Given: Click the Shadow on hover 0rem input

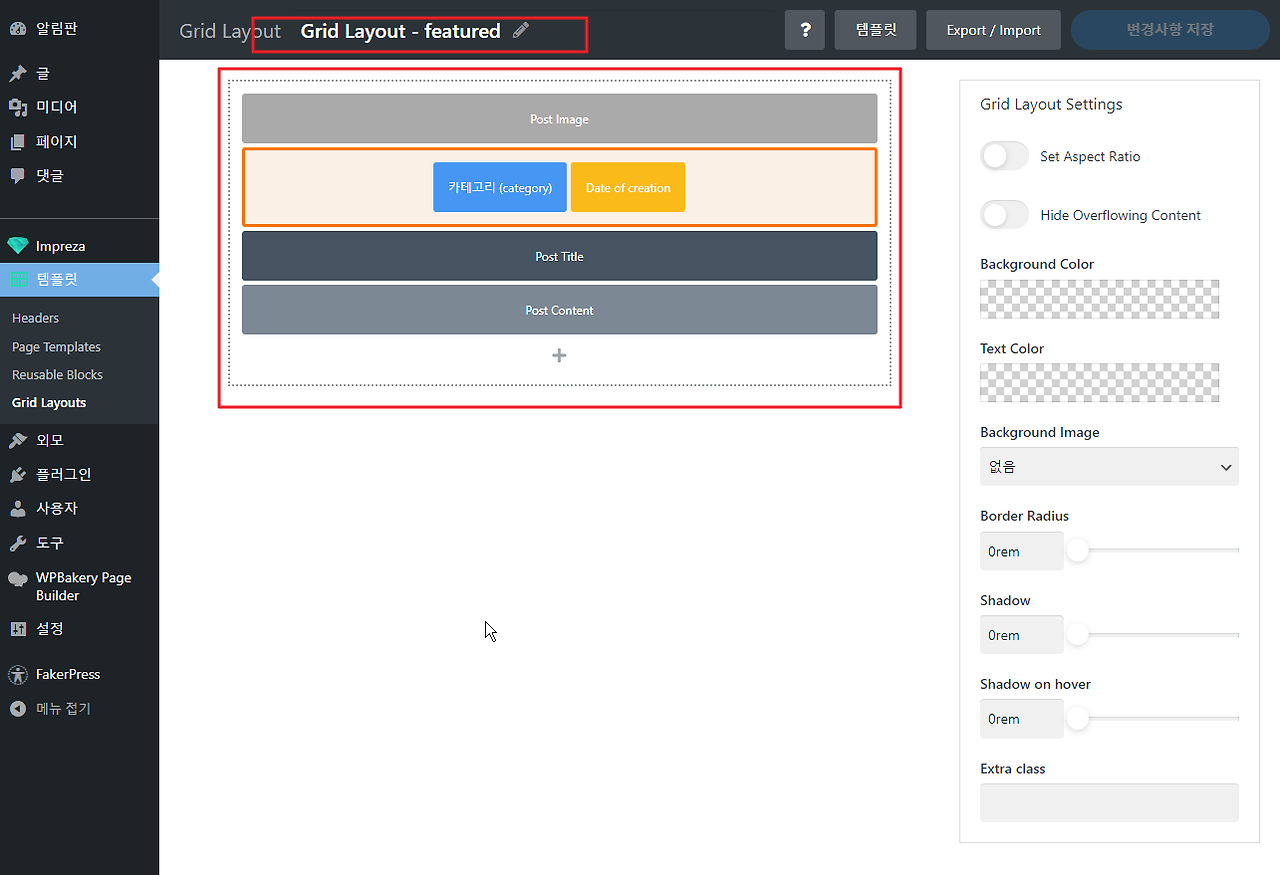Looking at the screenshot, I should [x=1022, y=719].
